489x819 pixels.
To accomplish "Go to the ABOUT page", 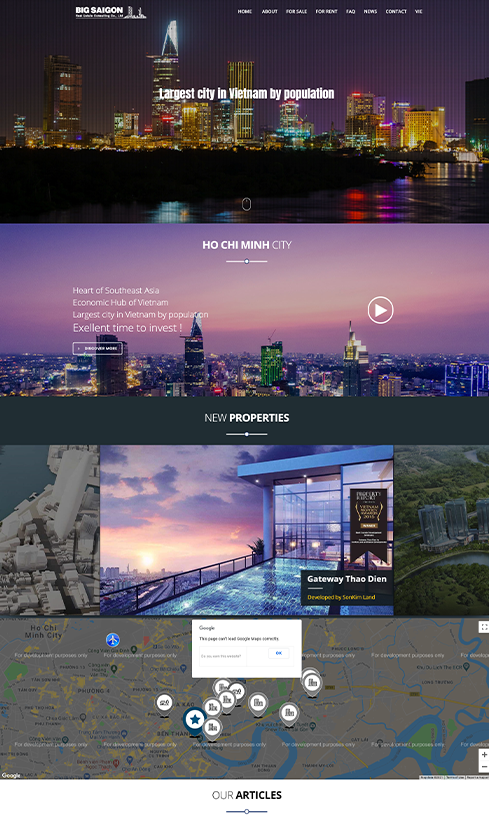I will coord(270,11).
